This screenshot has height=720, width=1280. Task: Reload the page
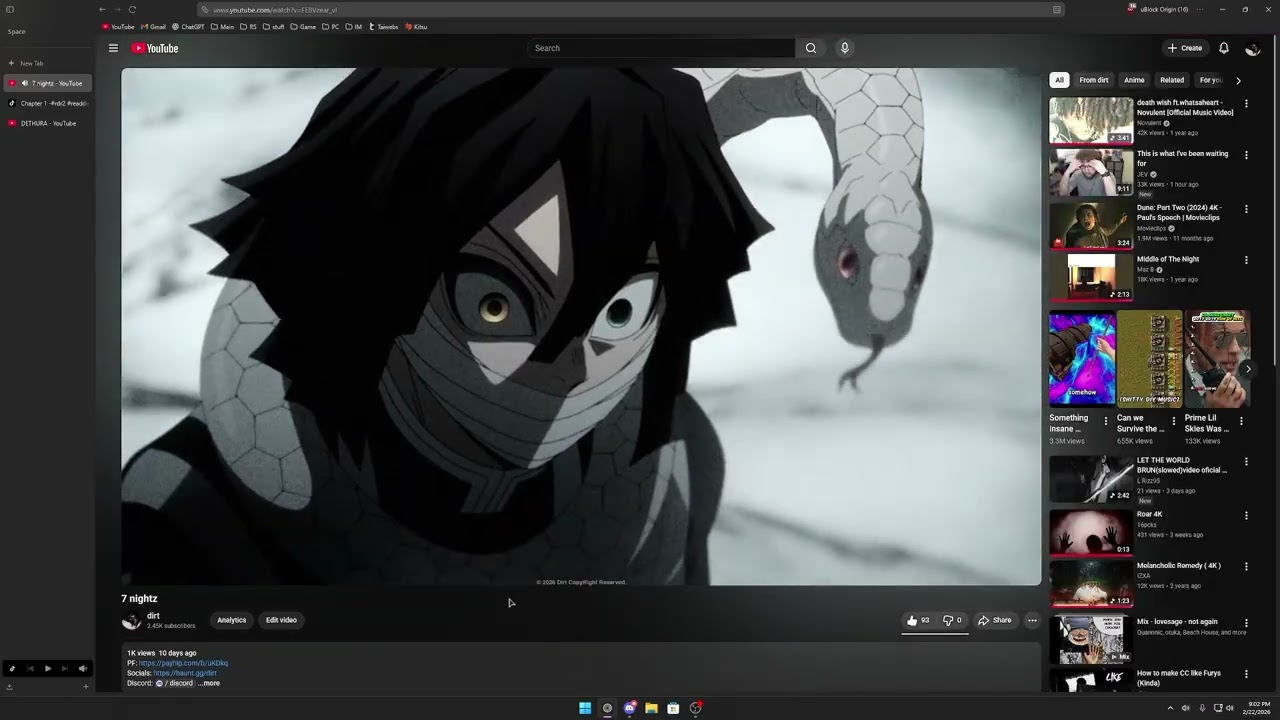[x=132, y=10]
